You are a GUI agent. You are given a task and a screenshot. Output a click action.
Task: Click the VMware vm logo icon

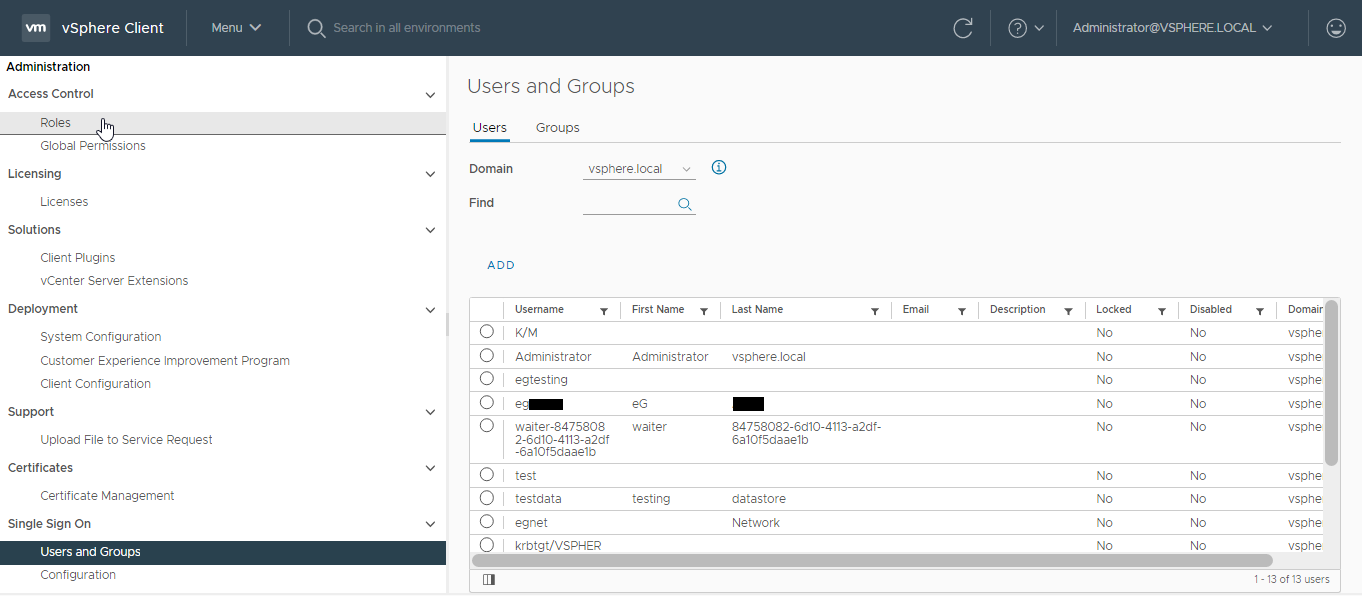click(x=36, y=28)
